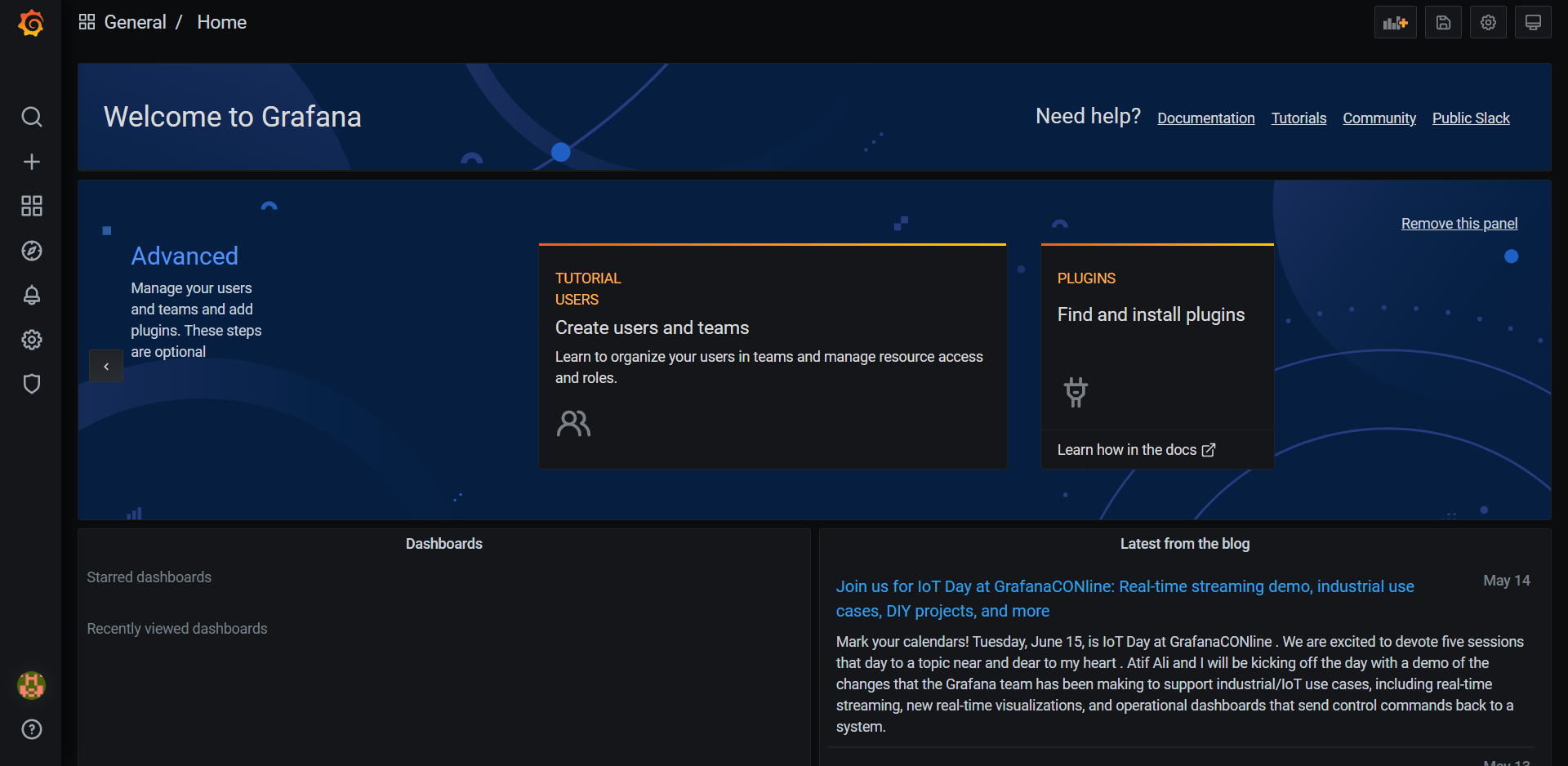Open the Public Slack link
Viewport: 1568px width, 766px height.
pyautogui.click(x=1471, y=118)
